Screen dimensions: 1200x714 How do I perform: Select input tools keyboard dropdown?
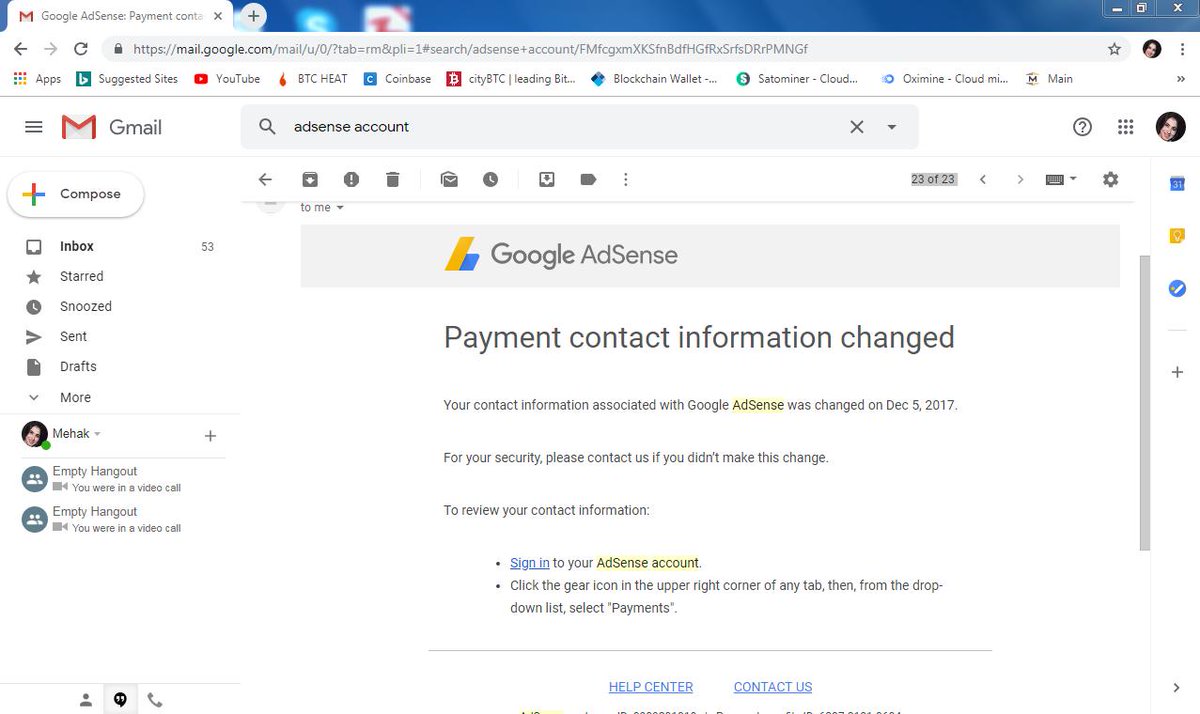coord(1061,180)
